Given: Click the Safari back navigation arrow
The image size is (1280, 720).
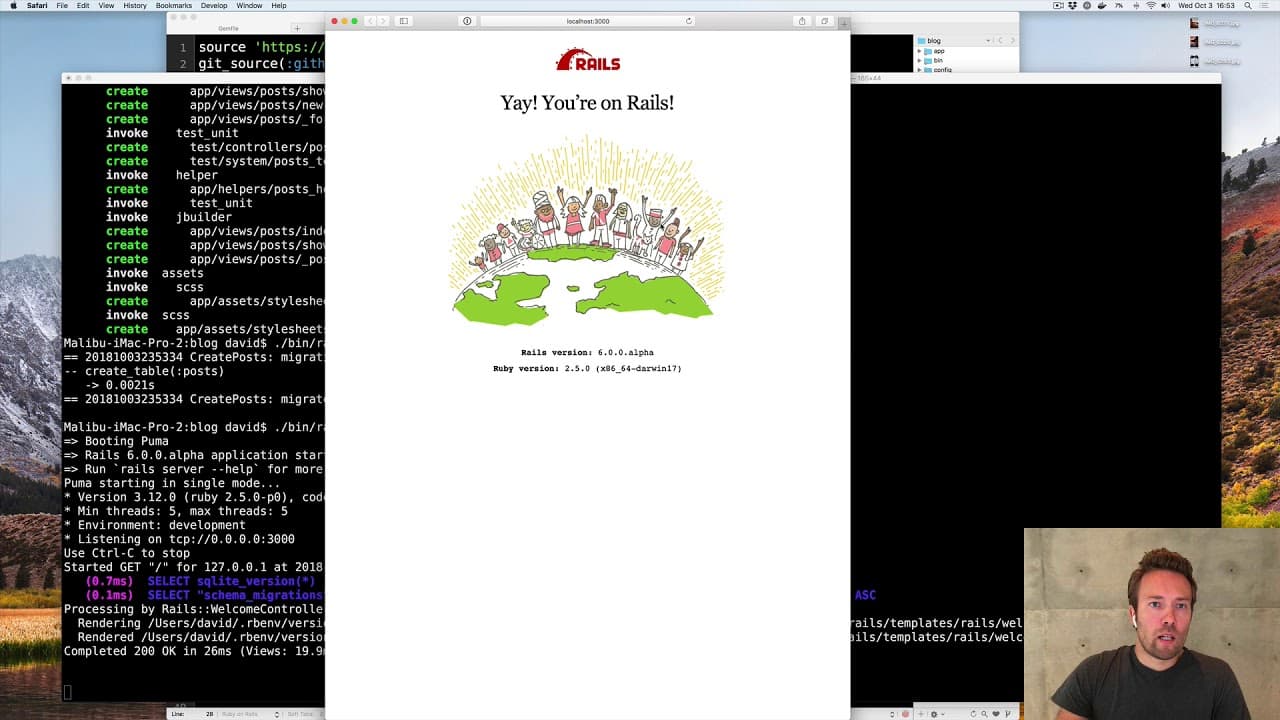Looking at the screenshot, I should pyautogui.click(x=370, y=21).
